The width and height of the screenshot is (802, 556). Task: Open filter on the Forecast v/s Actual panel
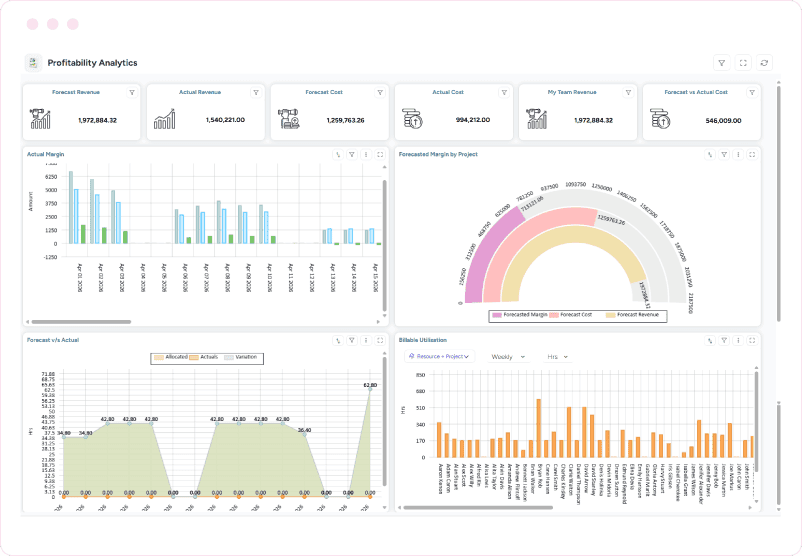click(x=352, y=340)
